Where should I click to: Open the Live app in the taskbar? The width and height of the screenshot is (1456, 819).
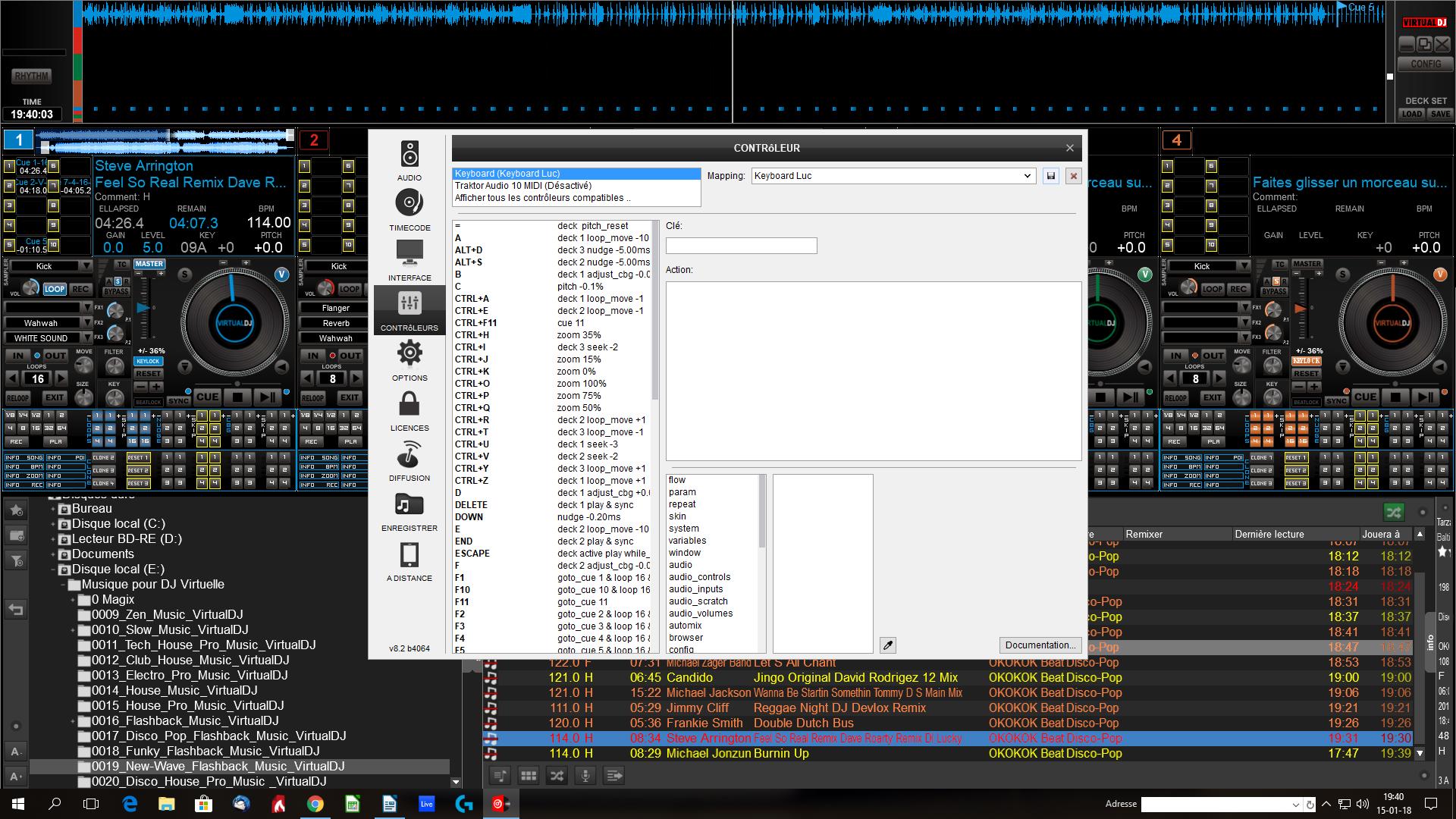click(x=426, y=804)
